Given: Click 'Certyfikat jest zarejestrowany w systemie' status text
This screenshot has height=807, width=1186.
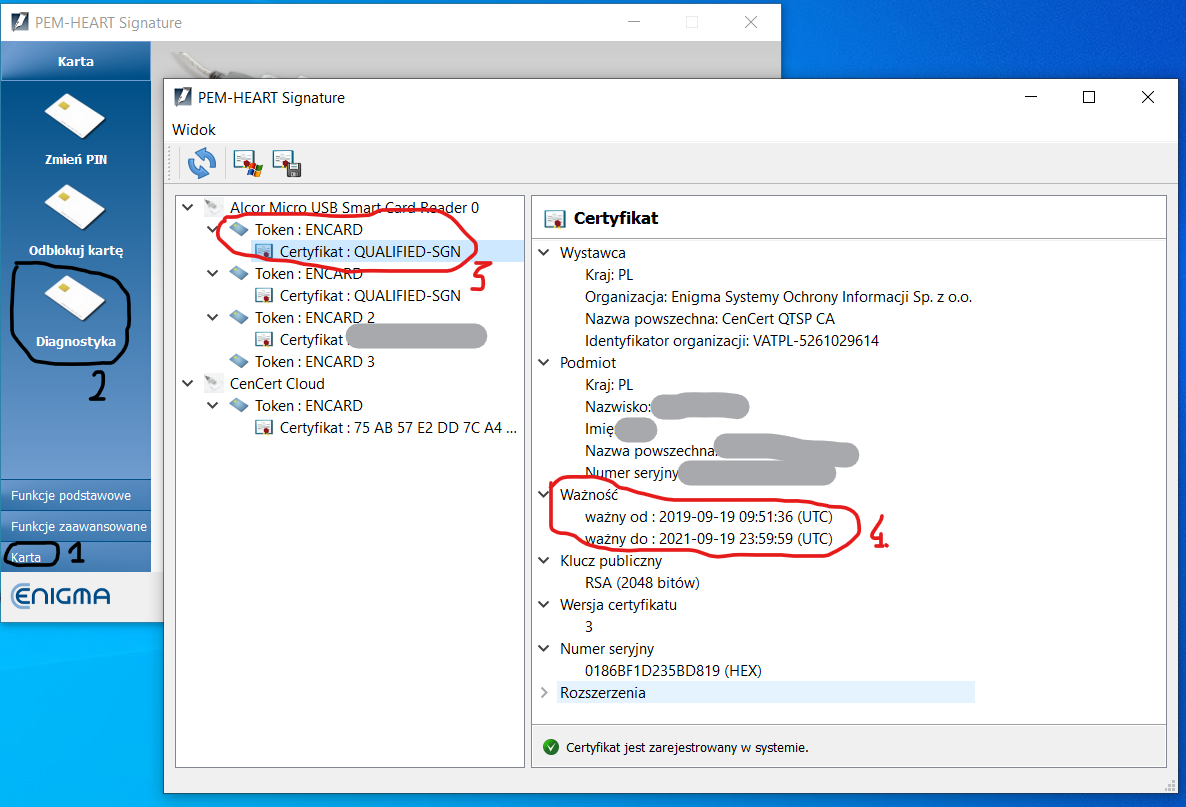Looking at the screenshot, I should [687, 747].
